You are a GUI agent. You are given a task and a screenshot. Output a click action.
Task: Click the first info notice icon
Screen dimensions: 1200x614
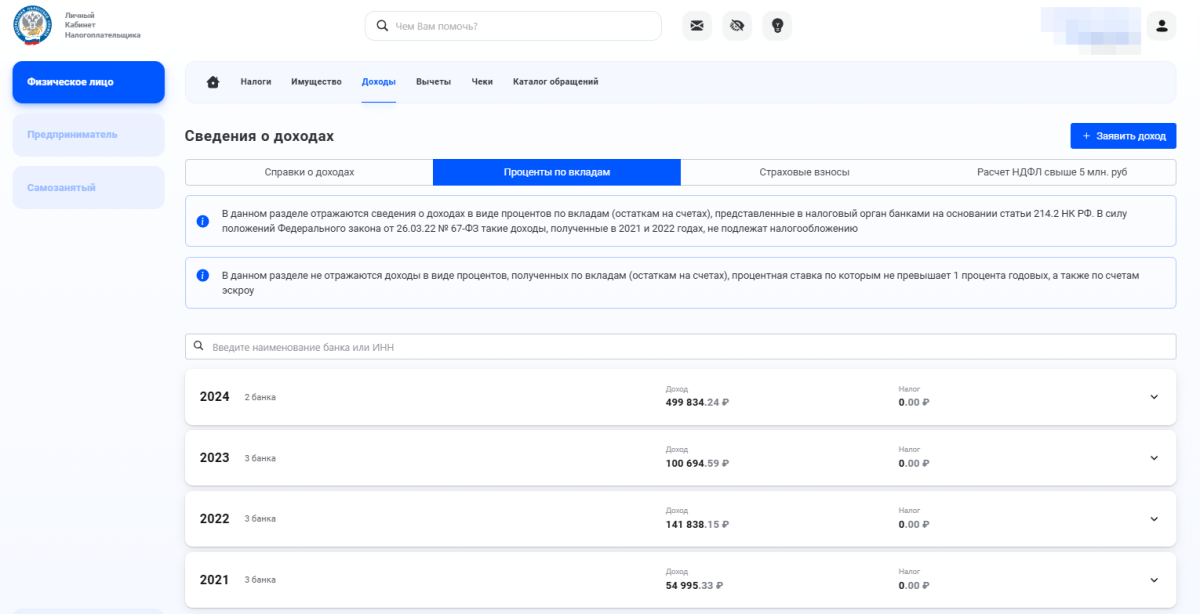tap(203, 221)
